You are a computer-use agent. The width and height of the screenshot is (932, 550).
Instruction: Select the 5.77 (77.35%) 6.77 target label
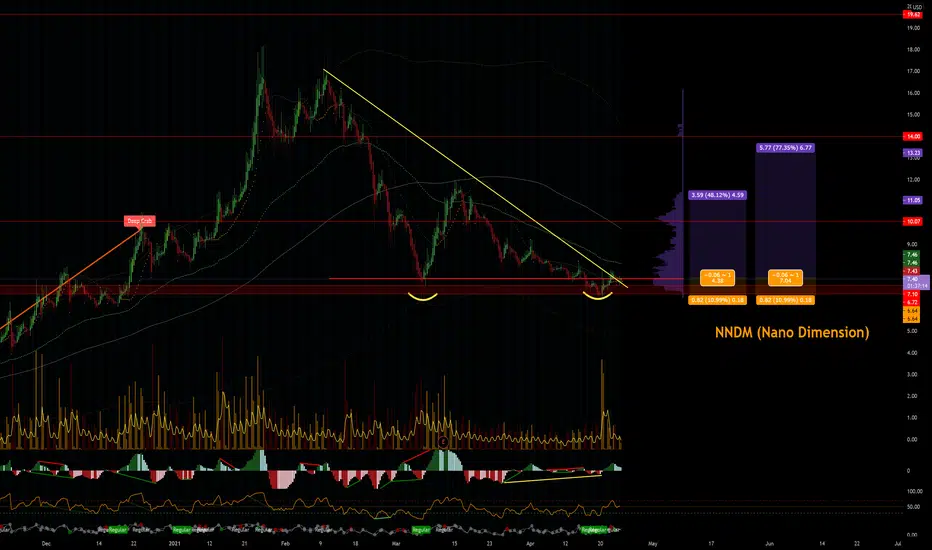[x=785, y=147]
